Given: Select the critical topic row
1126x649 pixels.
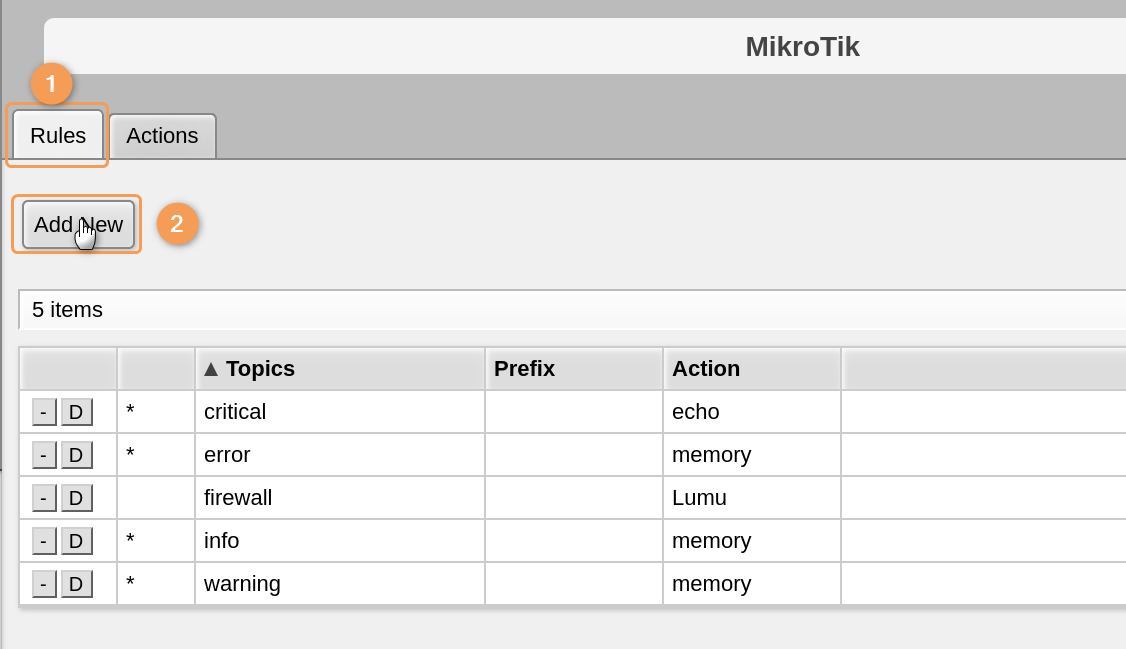Looking at the screenshot, I should [235, 412].
